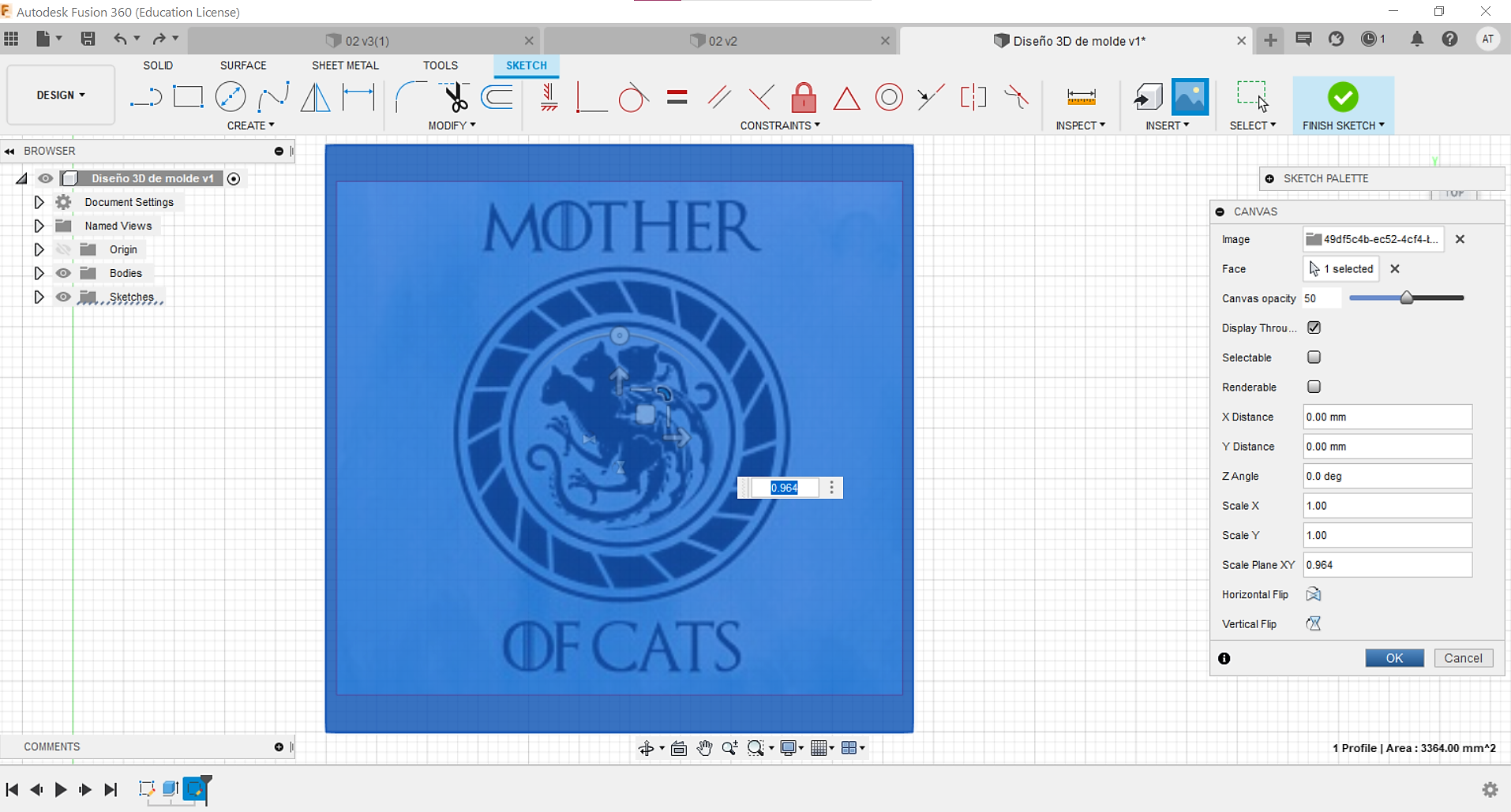This screenshot has width=1511, height=812.
Task: Expand the Named Views node
Action: tap(39, 226)
